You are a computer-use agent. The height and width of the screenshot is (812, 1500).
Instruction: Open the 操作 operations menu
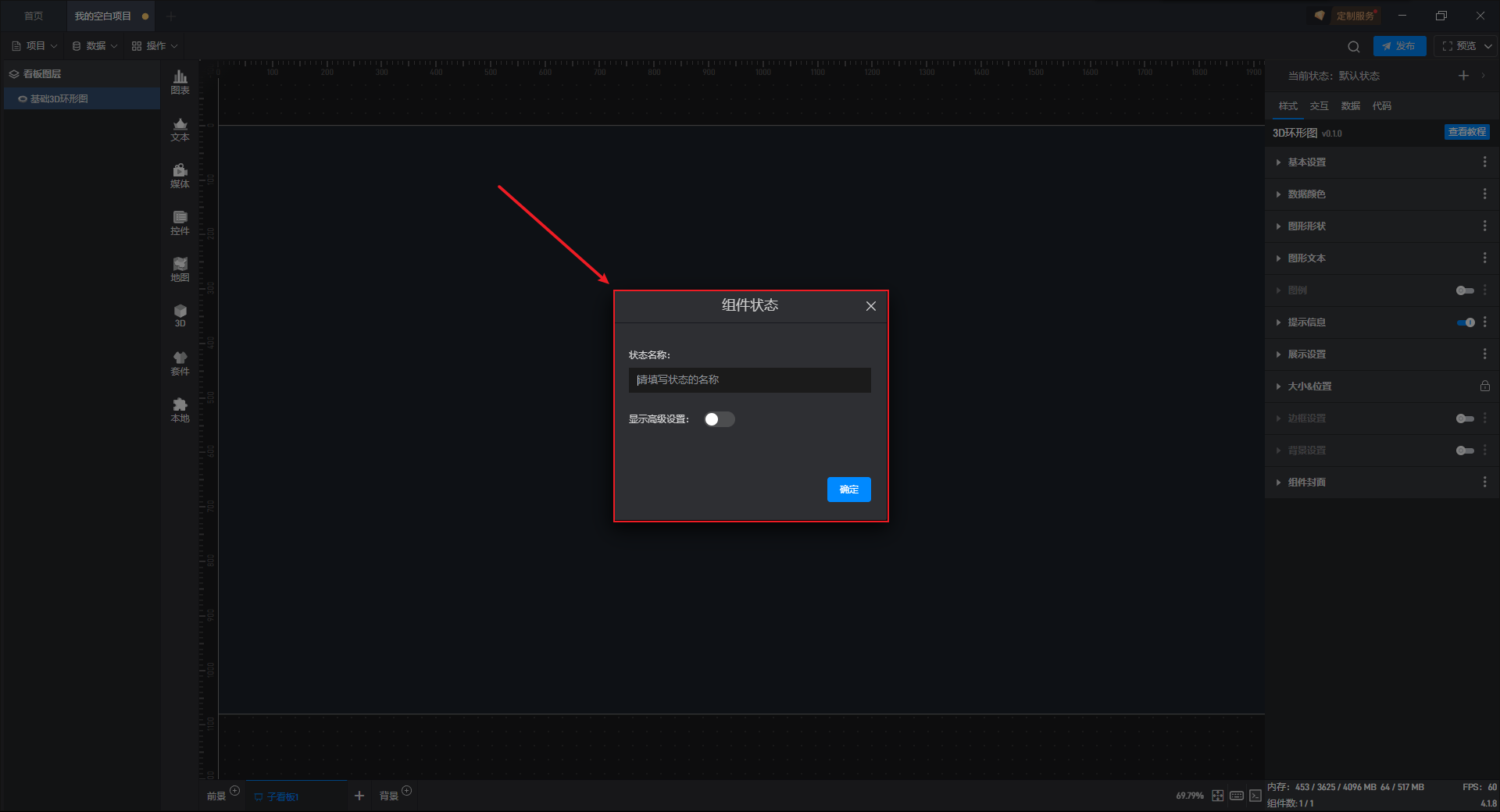[x=155, y=46]
